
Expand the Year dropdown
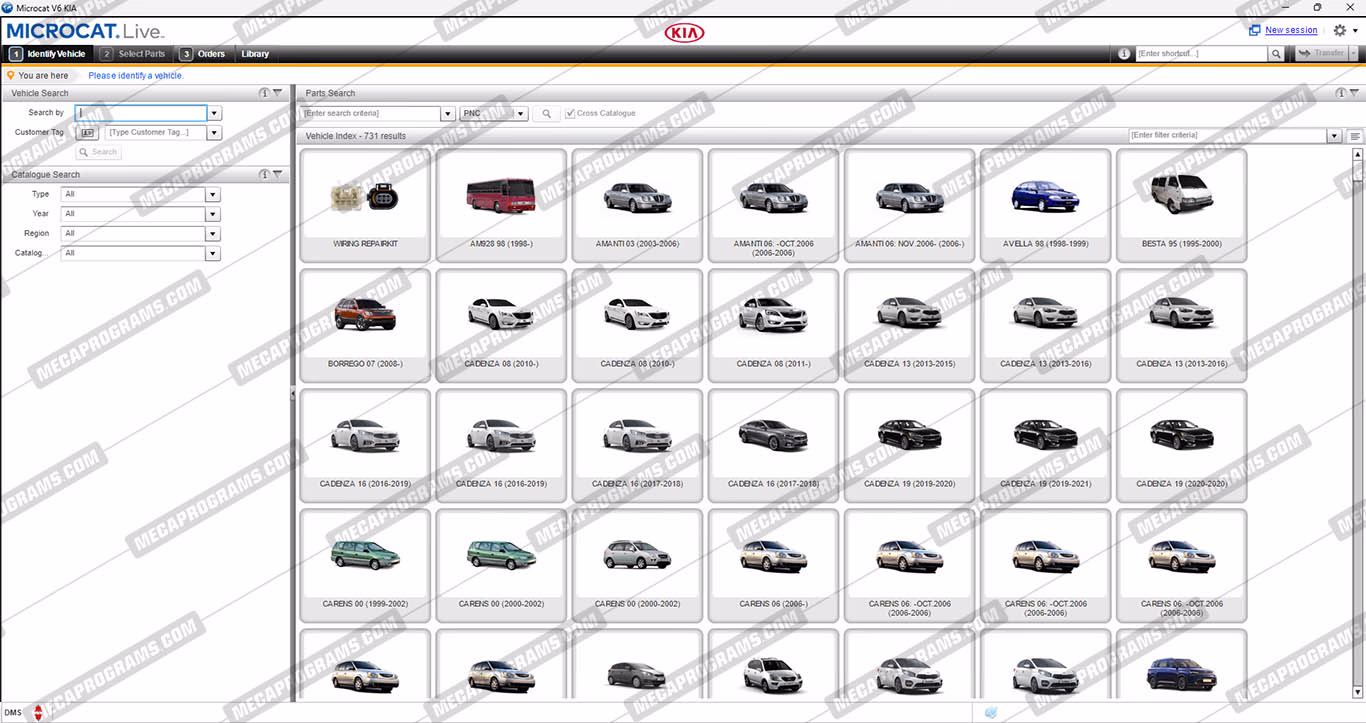(213, 214)
